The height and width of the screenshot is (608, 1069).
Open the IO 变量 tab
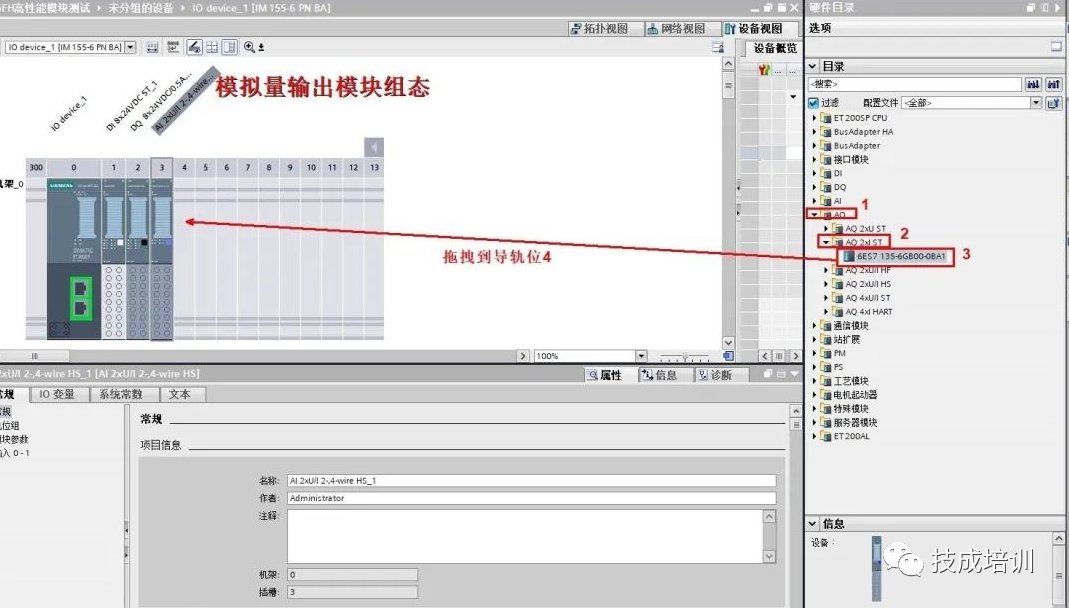point(57,394)
